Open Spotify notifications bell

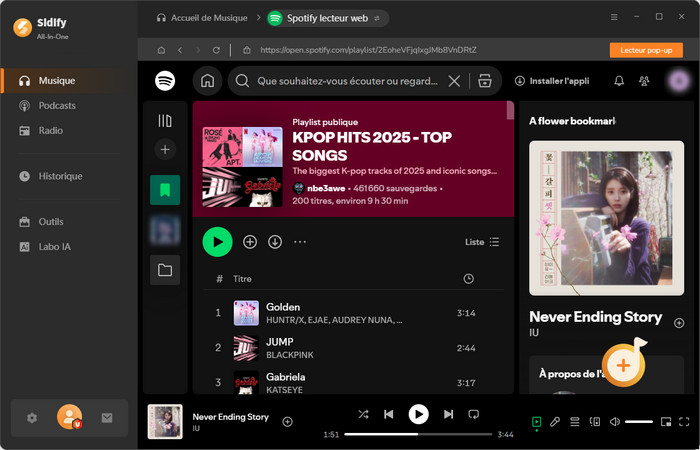point(619,81)
